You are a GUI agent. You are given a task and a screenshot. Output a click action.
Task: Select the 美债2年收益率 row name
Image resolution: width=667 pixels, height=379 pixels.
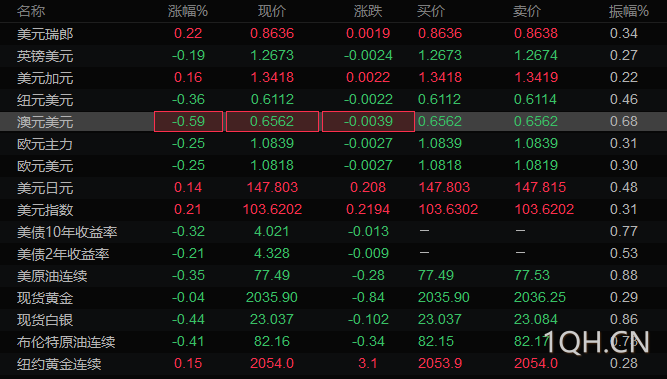(63, 254)
